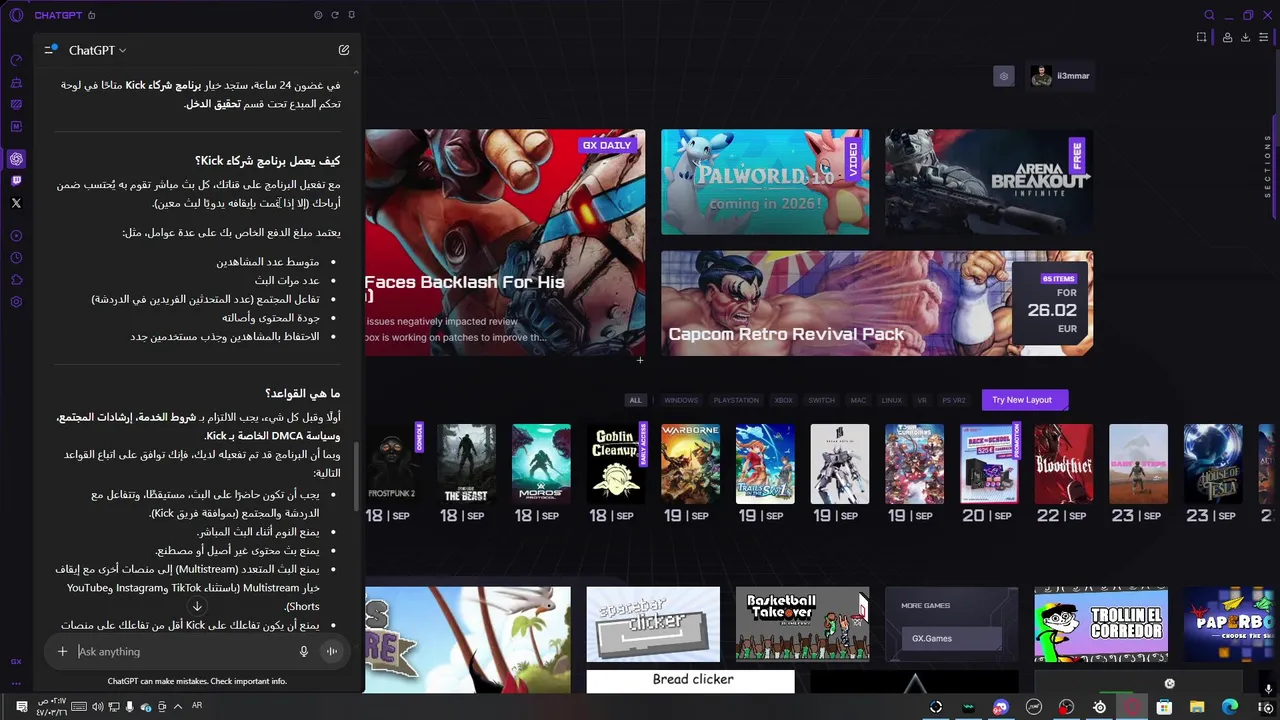Viewport: 1280px width, 720px height.
Task: Pin the ChatGPT sidebar panel
Action: point(351,15)
